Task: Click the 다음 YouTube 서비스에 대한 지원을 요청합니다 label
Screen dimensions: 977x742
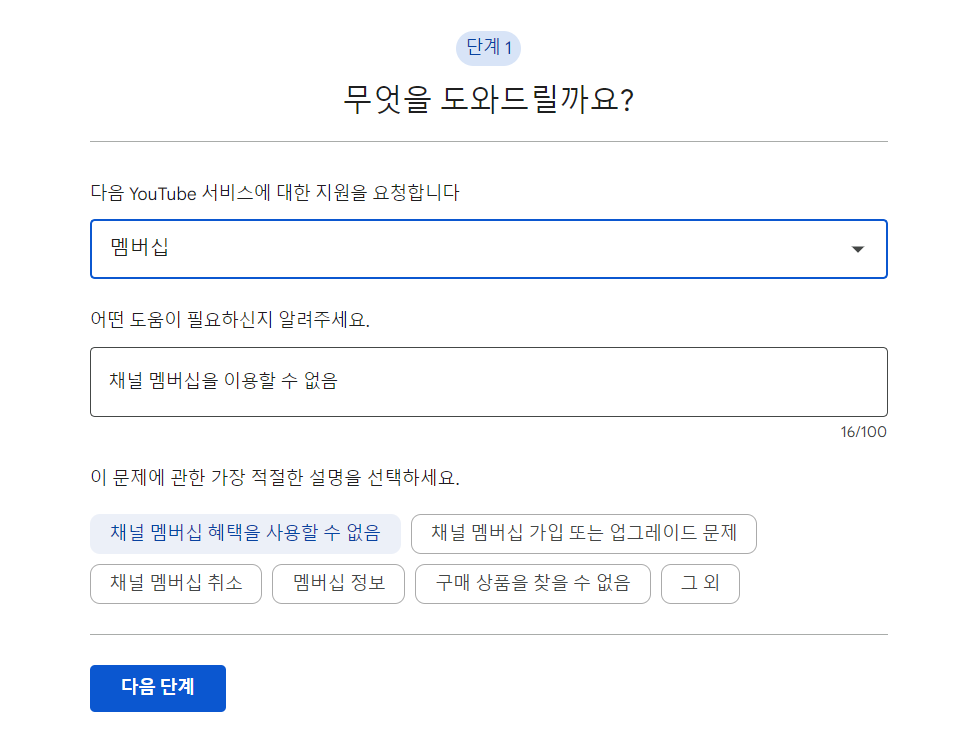Action: pos(275,193)
